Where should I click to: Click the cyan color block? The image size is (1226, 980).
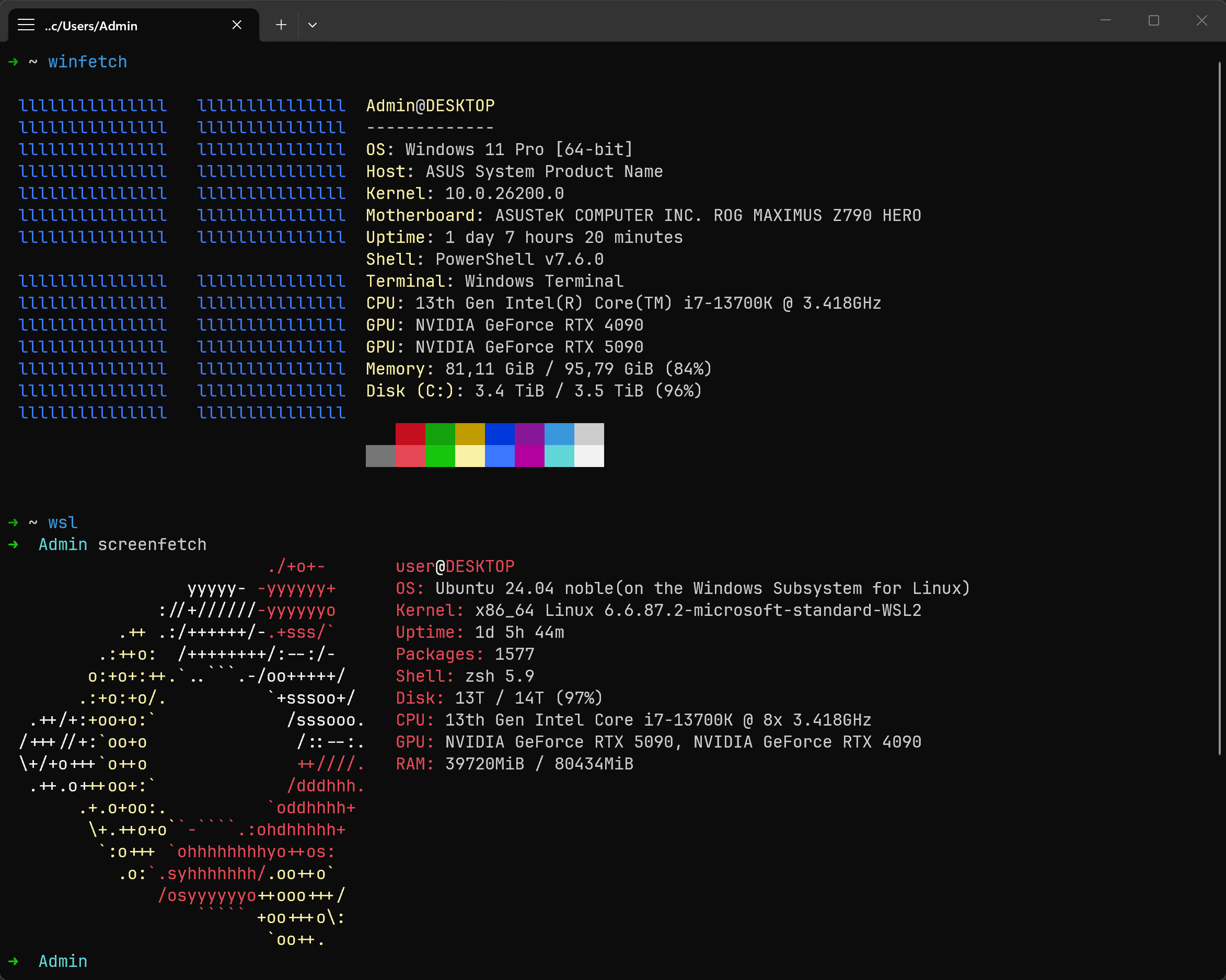point(560,456)
